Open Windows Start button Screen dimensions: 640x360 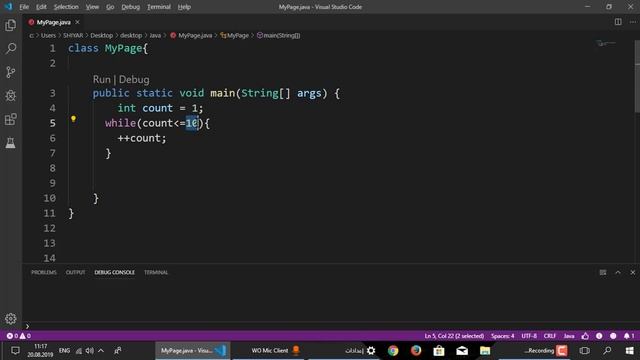tap(629, 351)
